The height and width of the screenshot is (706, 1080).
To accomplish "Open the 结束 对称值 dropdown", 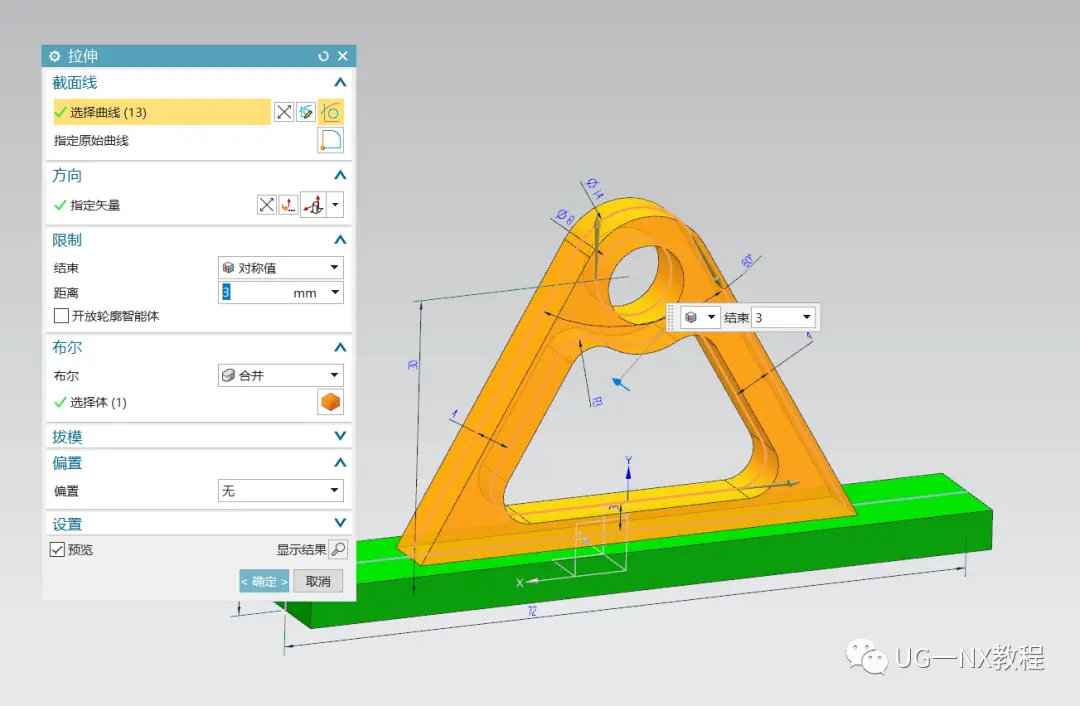I will tap(280, 267).
